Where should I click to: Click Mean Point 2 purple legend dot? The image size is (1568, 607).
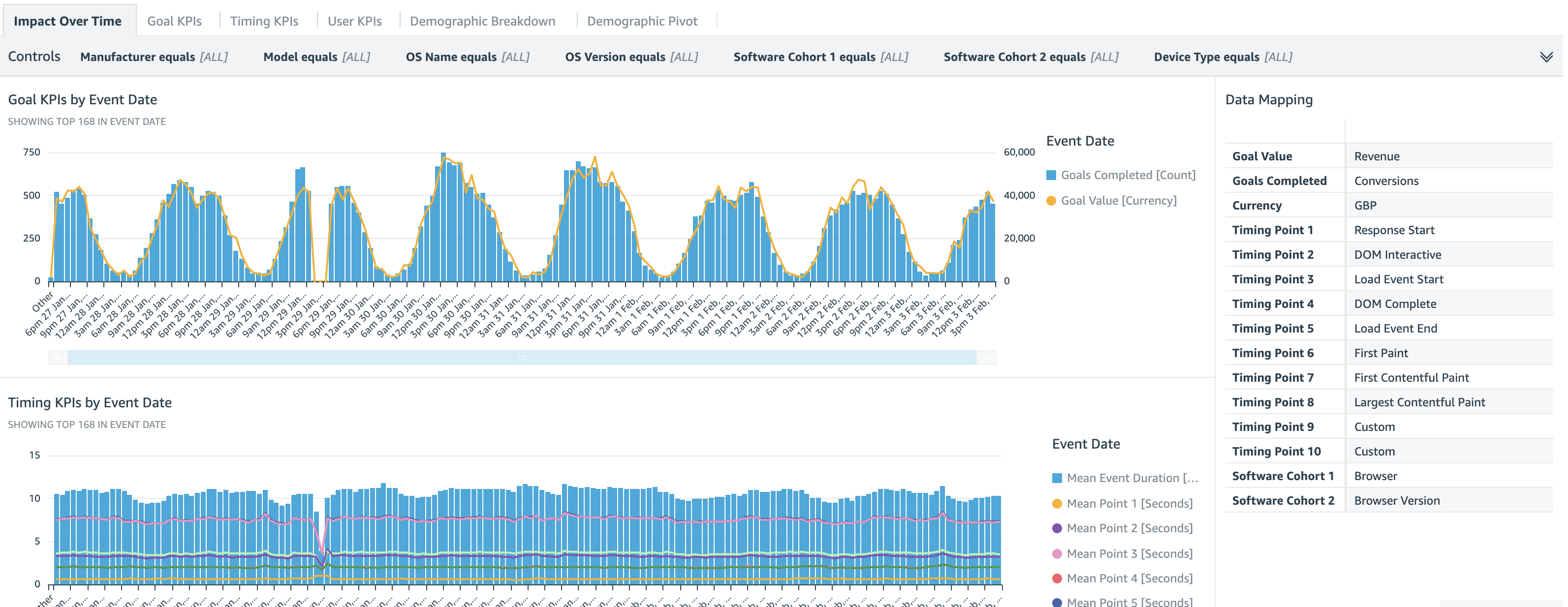point(1057,528)
